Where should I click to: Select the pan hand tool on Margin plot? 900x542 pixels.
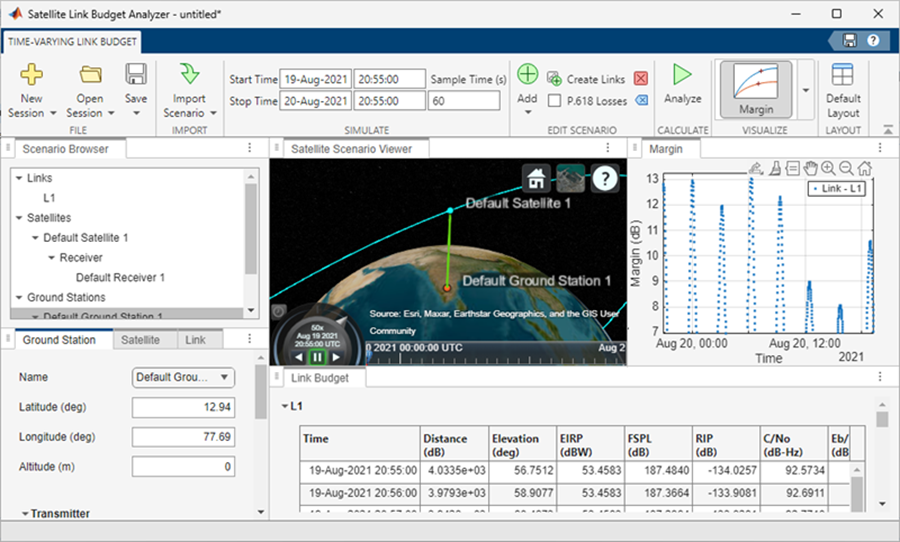click(810, 168)
